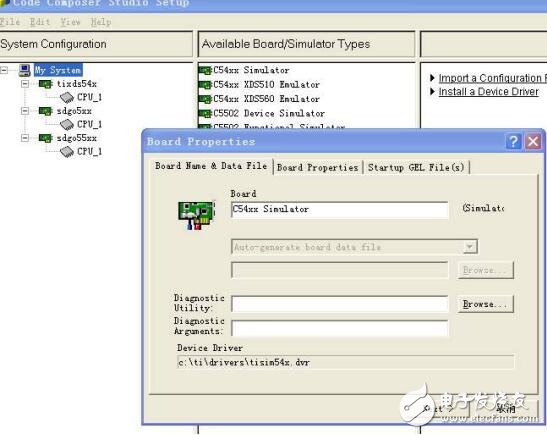The height and width of the screenshot is (435, 547).
Task: Click the sdgo5xx board icon
Action: point(45,111)
